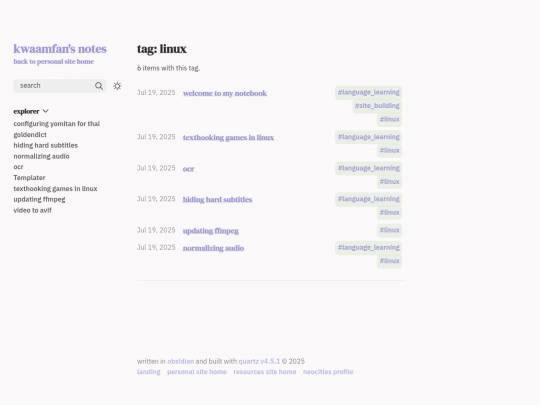This screenshot has height=405, width=540.
Task: Click the search magnifier icon
Action: (99, 86)
